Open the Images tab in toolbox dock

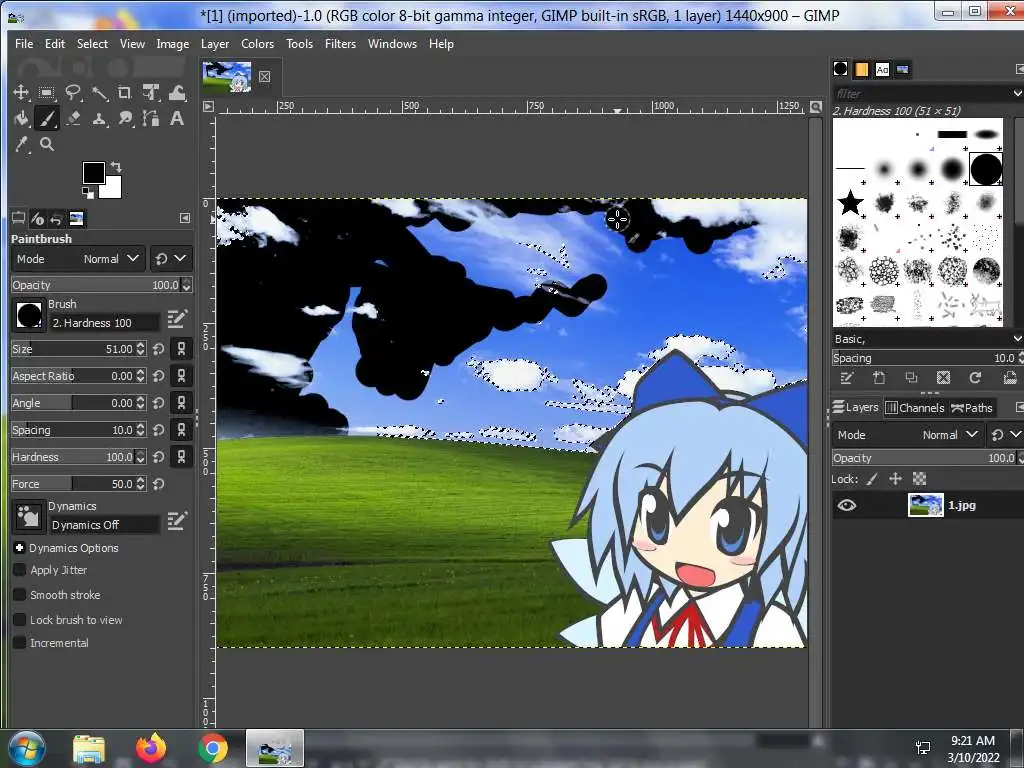[x=76, y=218]
